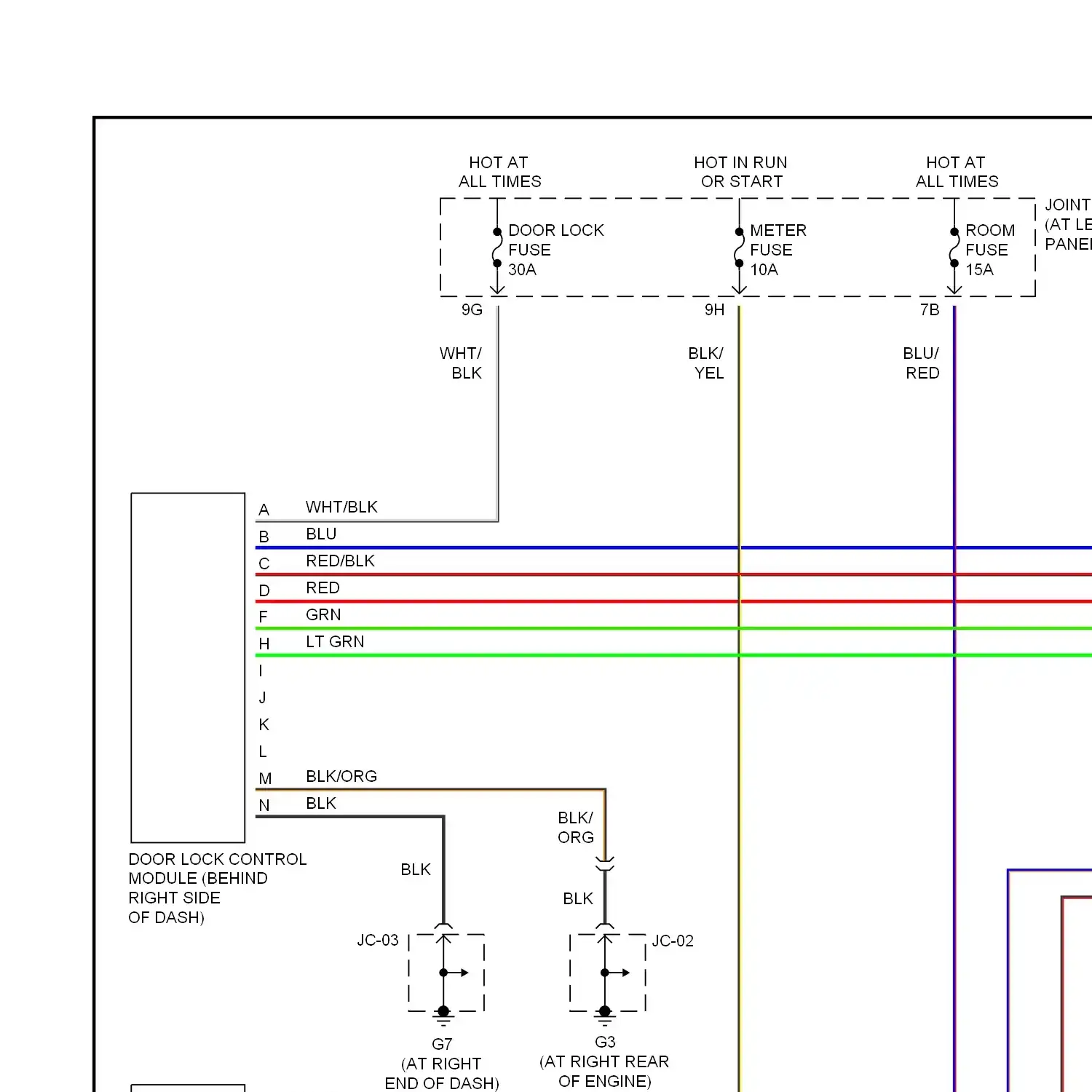This screenshot has width=1092, height=1092.
Task: Click the BLK/ORG label at pin M
Action: click(341, 776)
